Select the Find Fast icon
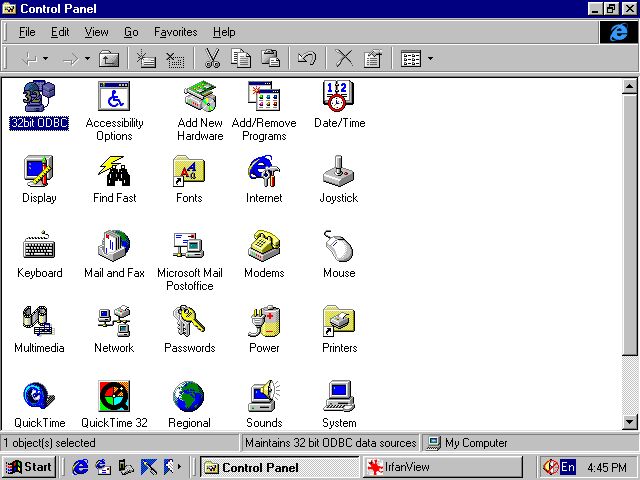The height and width of the screenshot is (480, 640). [x=114, y=180]
